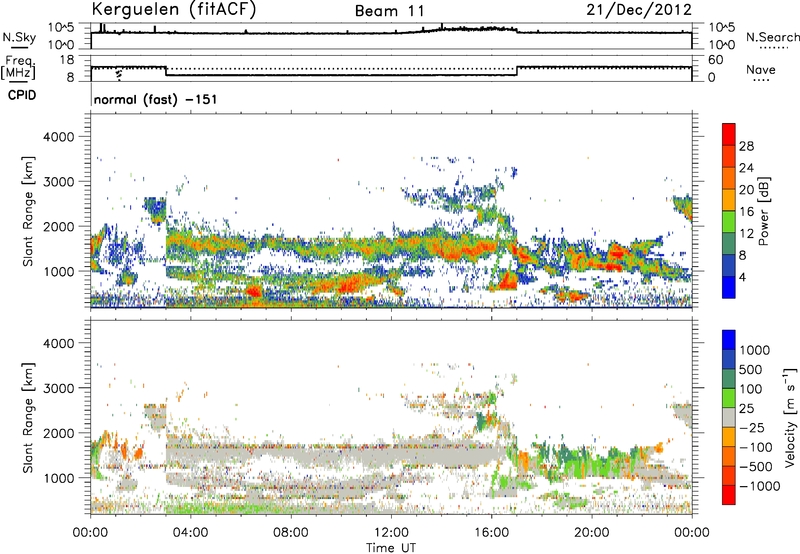
Task: Pick the blue top segment of the Velocity color bar
Action: [729, 339]
